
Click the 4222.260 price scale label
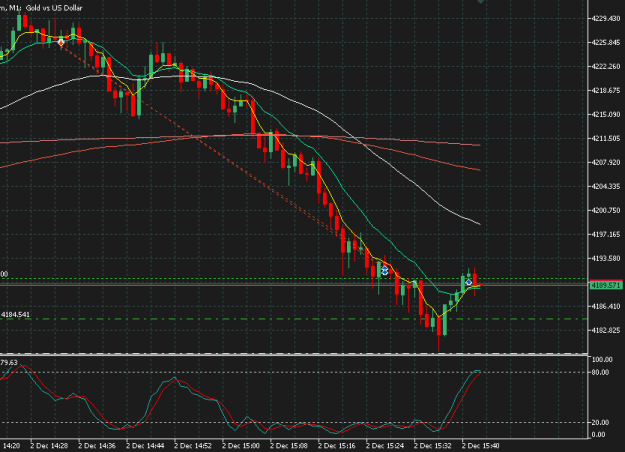[x=606, y=66]
